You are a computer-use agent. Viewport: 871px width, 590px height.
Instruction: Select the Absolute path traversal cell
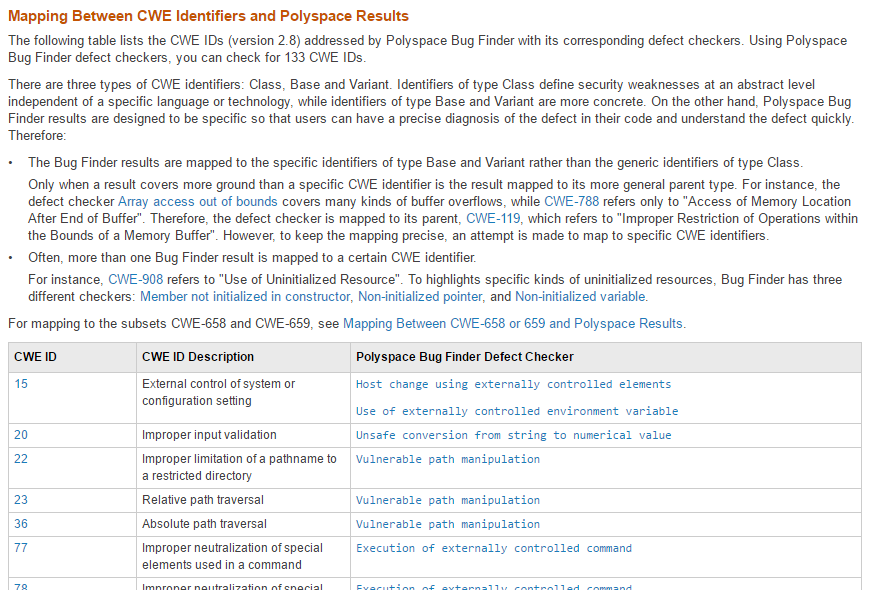[x=243, y=524]
